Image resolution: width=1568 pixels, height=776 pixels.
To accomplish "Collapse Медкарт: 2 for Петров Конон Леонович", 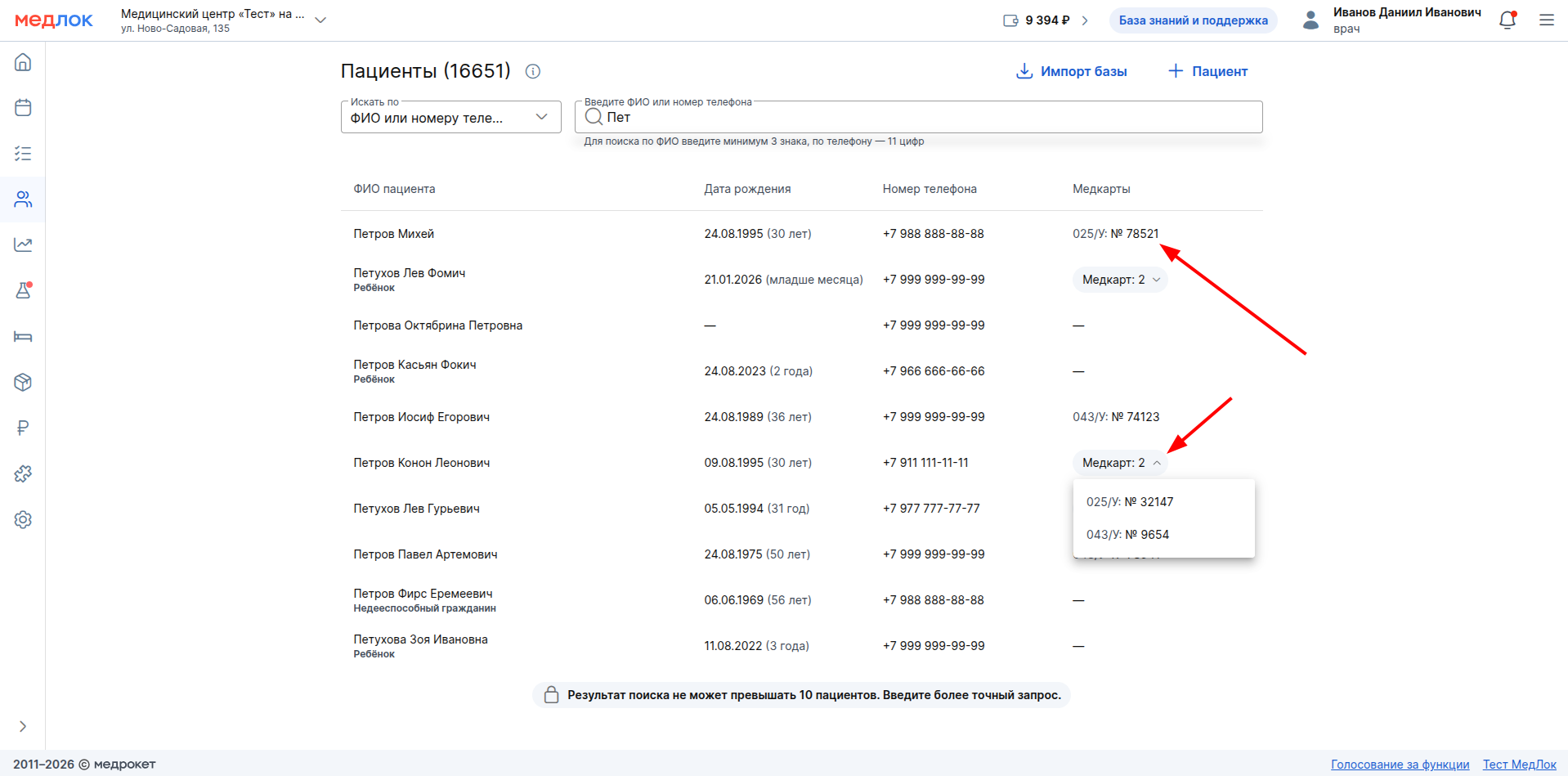I will [x=1120, y=463].
